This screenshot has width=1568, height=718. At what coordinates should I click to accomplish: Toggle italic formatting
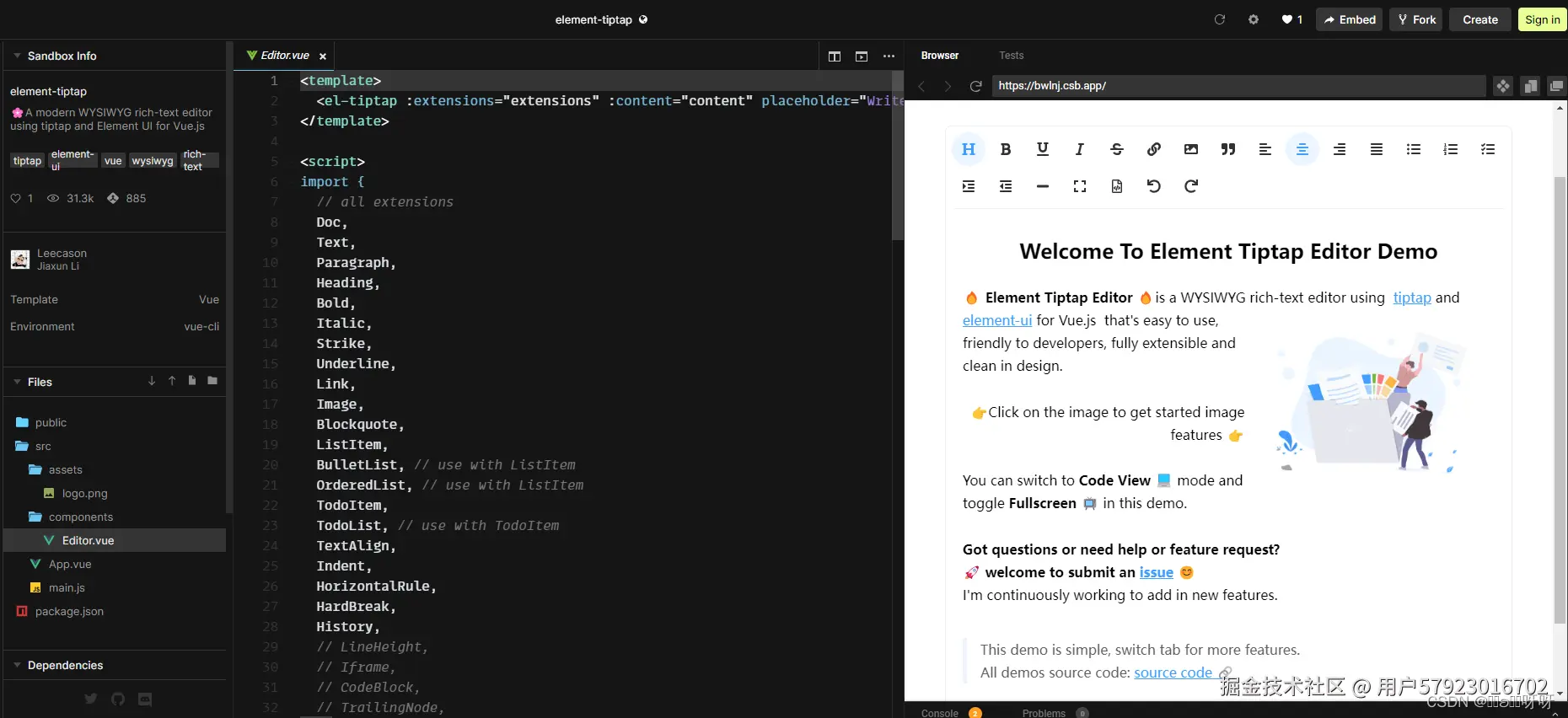pyautogui.click(x=1080, y=149)
